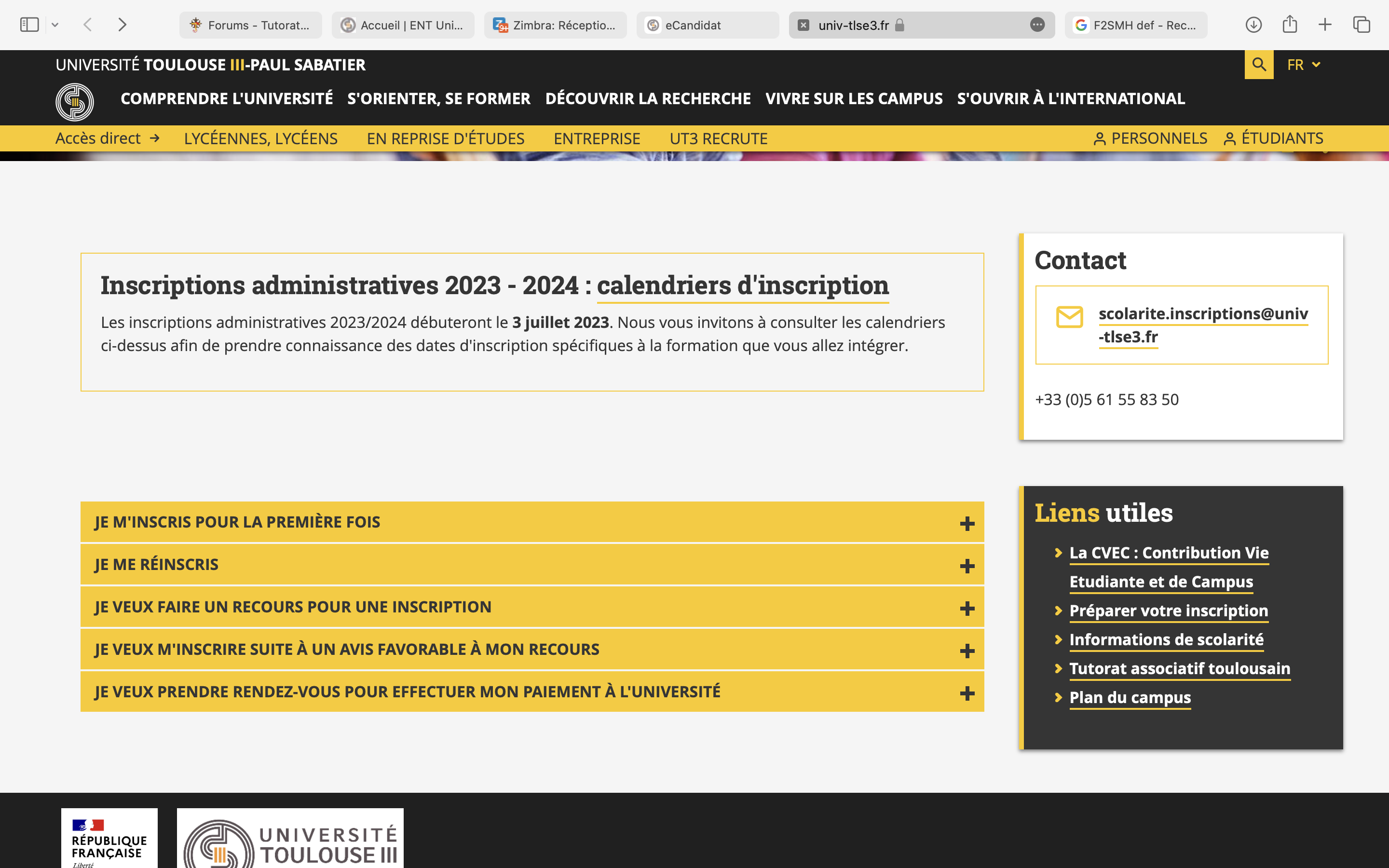Open Safari sidebar panel icon
The width and height of the screenshot is (1389, 868).
click(29, 25)
